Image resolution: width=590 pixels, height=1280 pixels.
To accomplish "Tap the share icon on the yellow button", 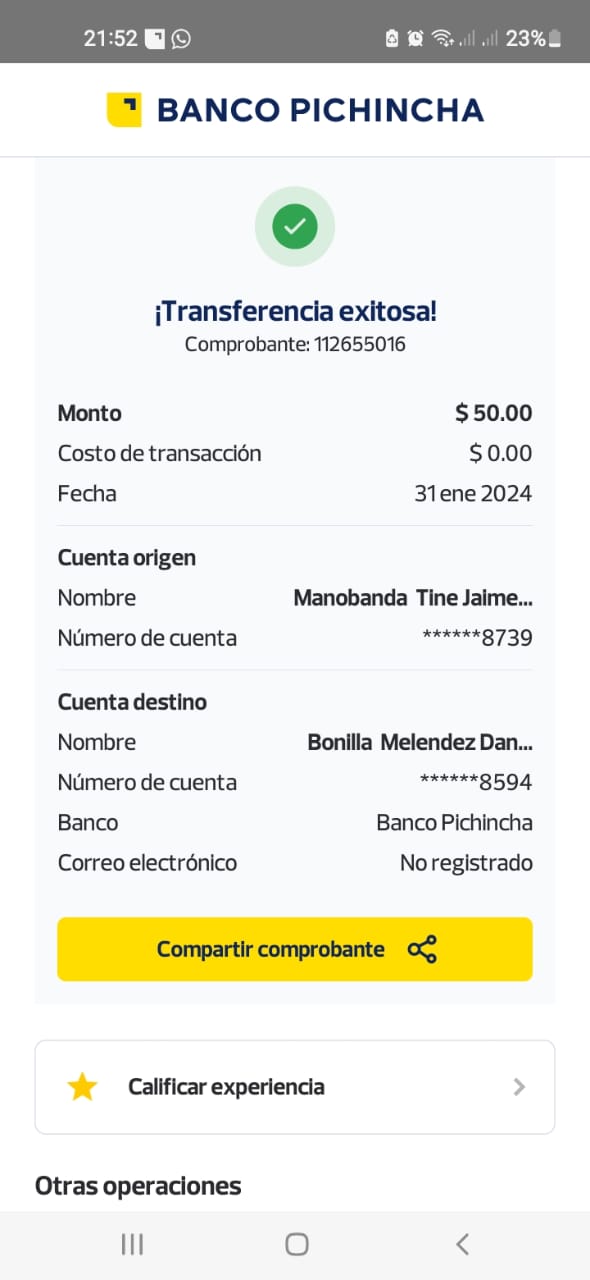I will pyautogui.click(x=422, y=949).
